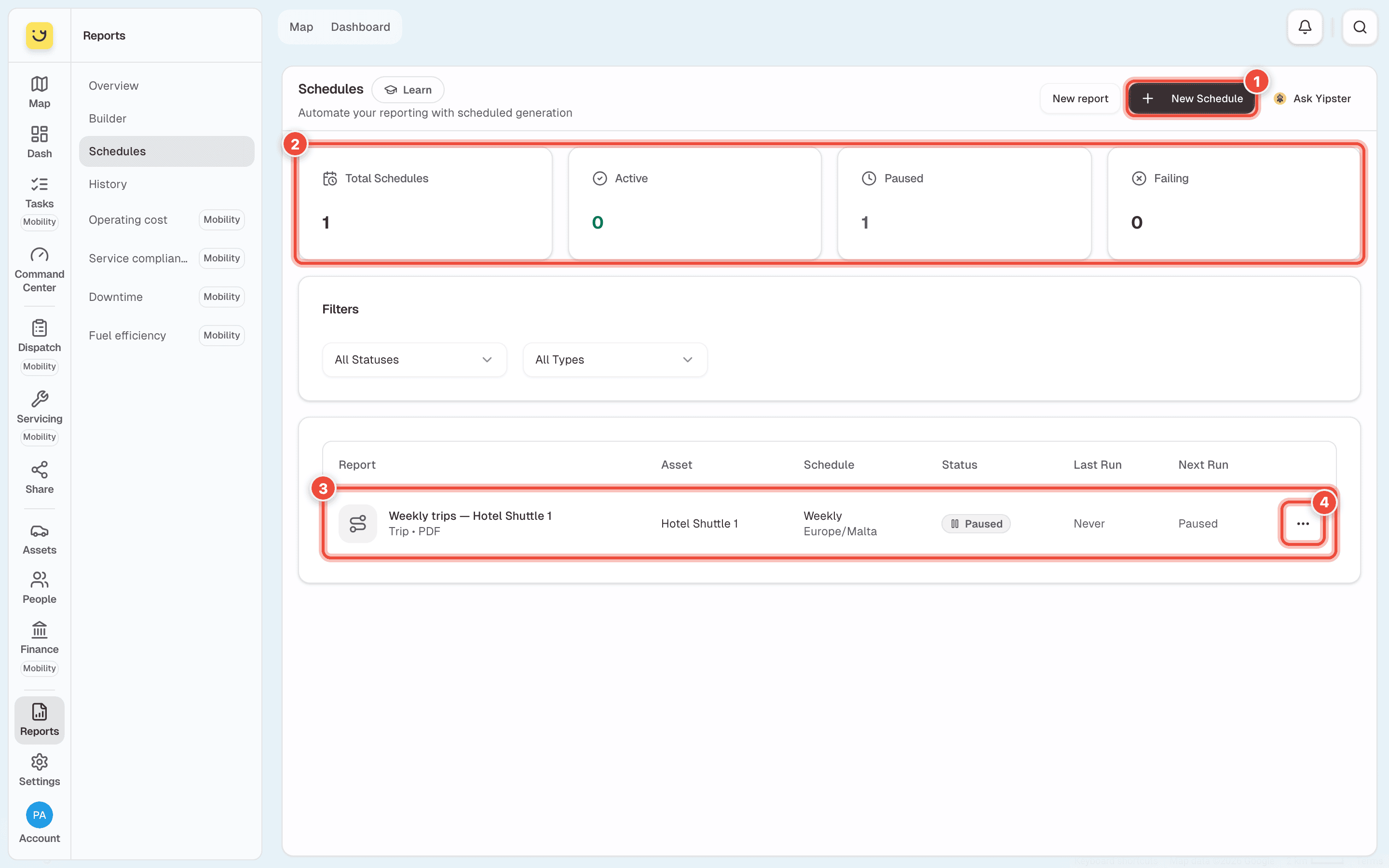The image size is (1389, 868).
Task: Open Command Center from sidebar
Action: (x=39, y=270)
